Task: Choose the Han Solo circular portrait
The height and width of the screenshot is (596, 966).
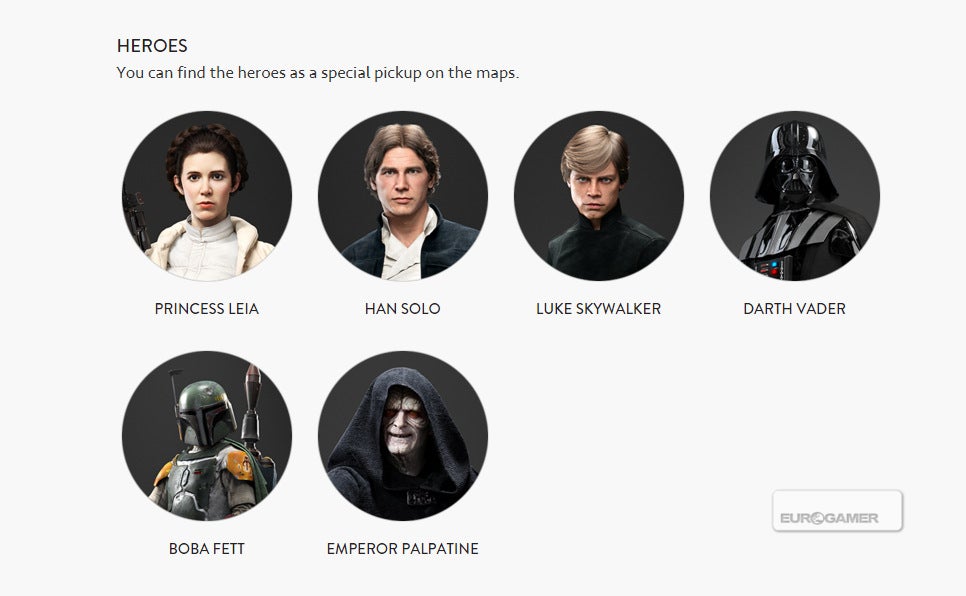Action: pos(402,196)
